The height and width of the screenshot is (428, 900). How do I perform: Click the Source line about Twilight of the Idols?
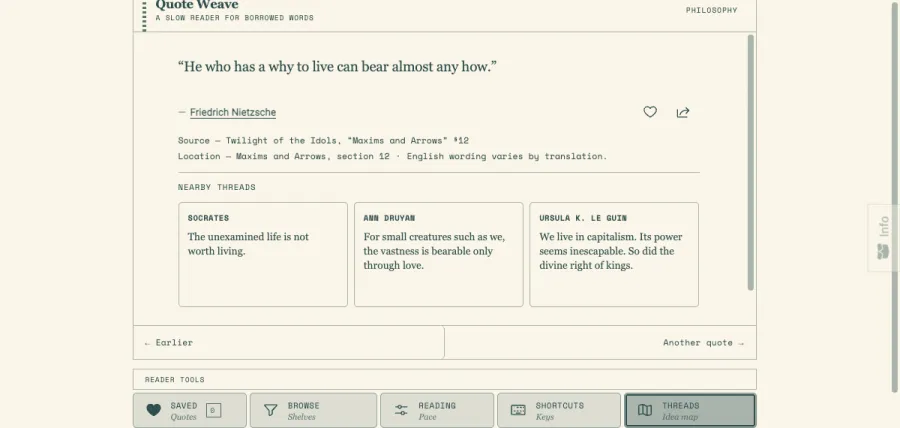tap(324, 141)
